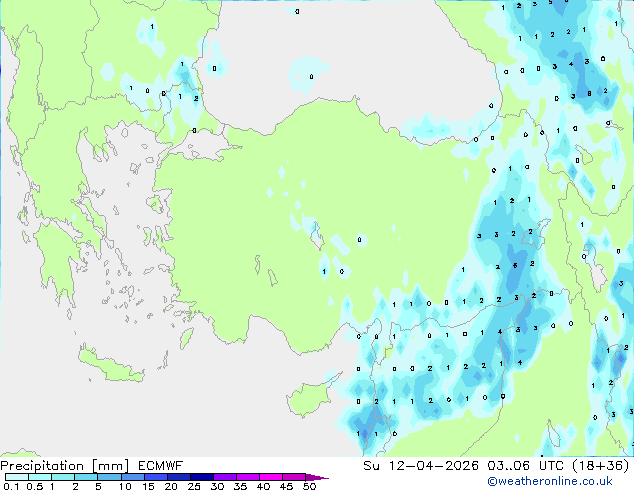The width and height of the screenshot is (634, 490).
Task: Click the legend value '30'
Action: (x=217, y=486)
